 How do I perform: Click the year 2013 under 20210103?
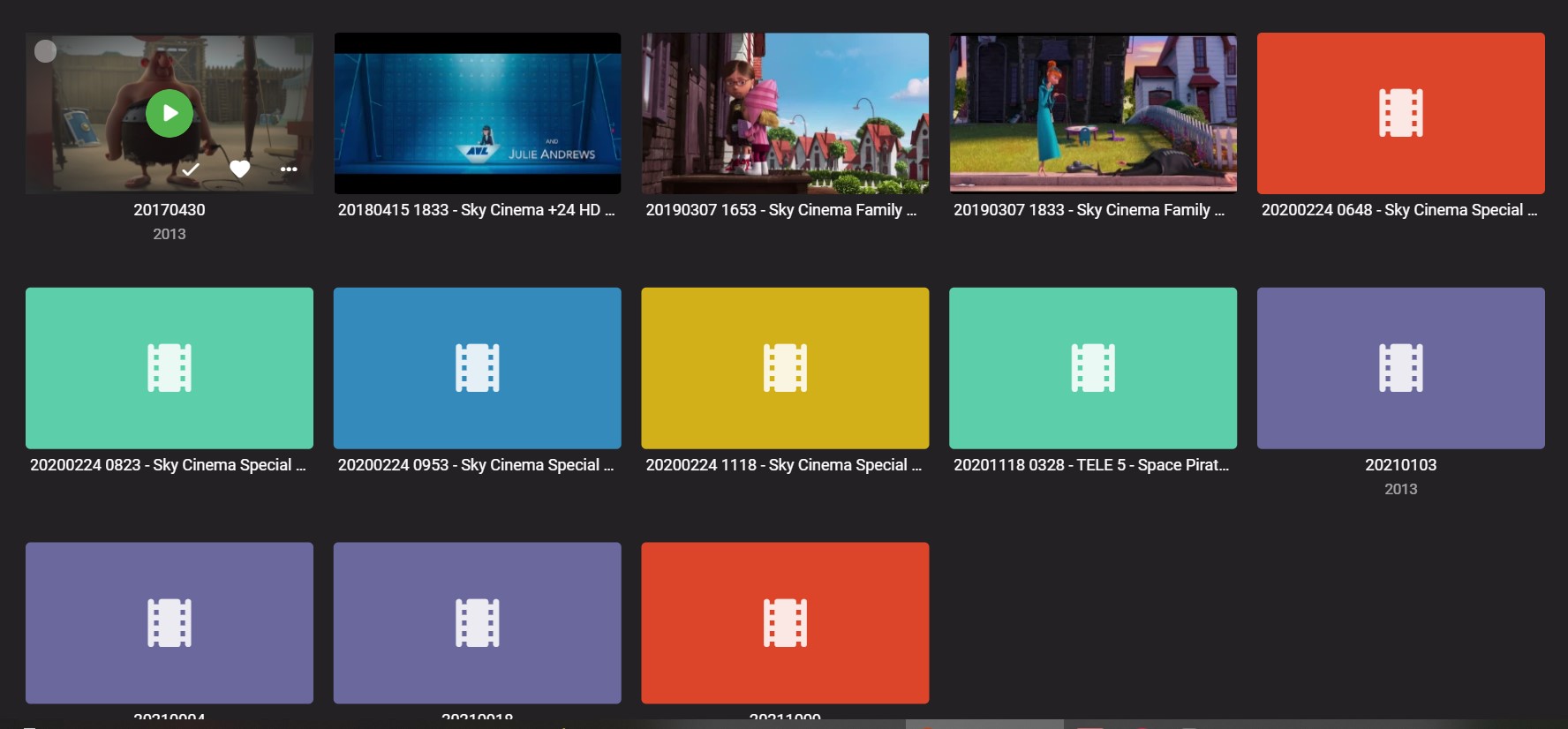1401,489
